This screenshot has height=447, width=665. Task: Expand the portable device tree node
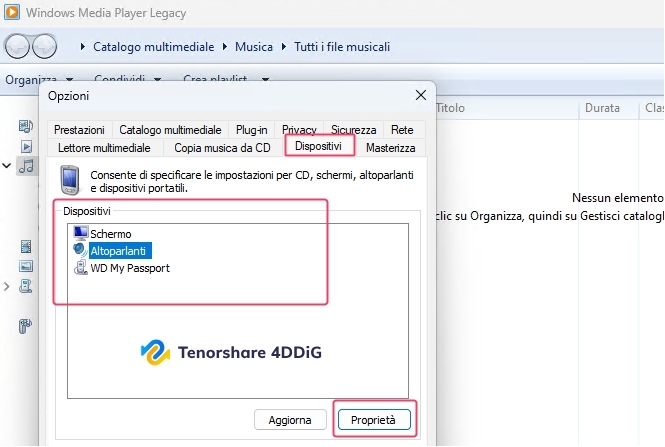pyautogui.click(x=6, y=287)
